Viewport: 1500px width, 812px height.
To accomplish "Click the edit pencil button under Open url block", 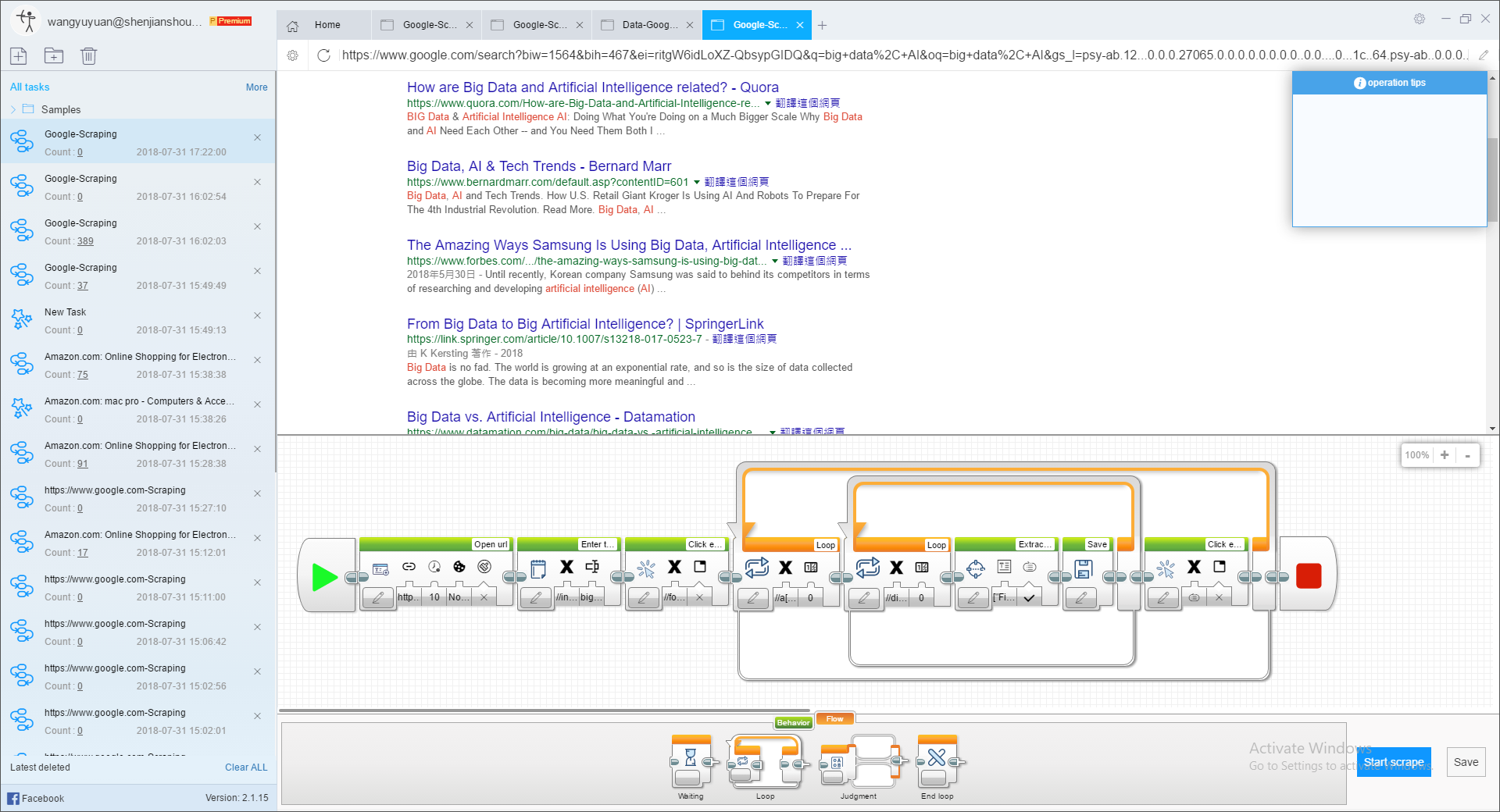I will (378, 598).
